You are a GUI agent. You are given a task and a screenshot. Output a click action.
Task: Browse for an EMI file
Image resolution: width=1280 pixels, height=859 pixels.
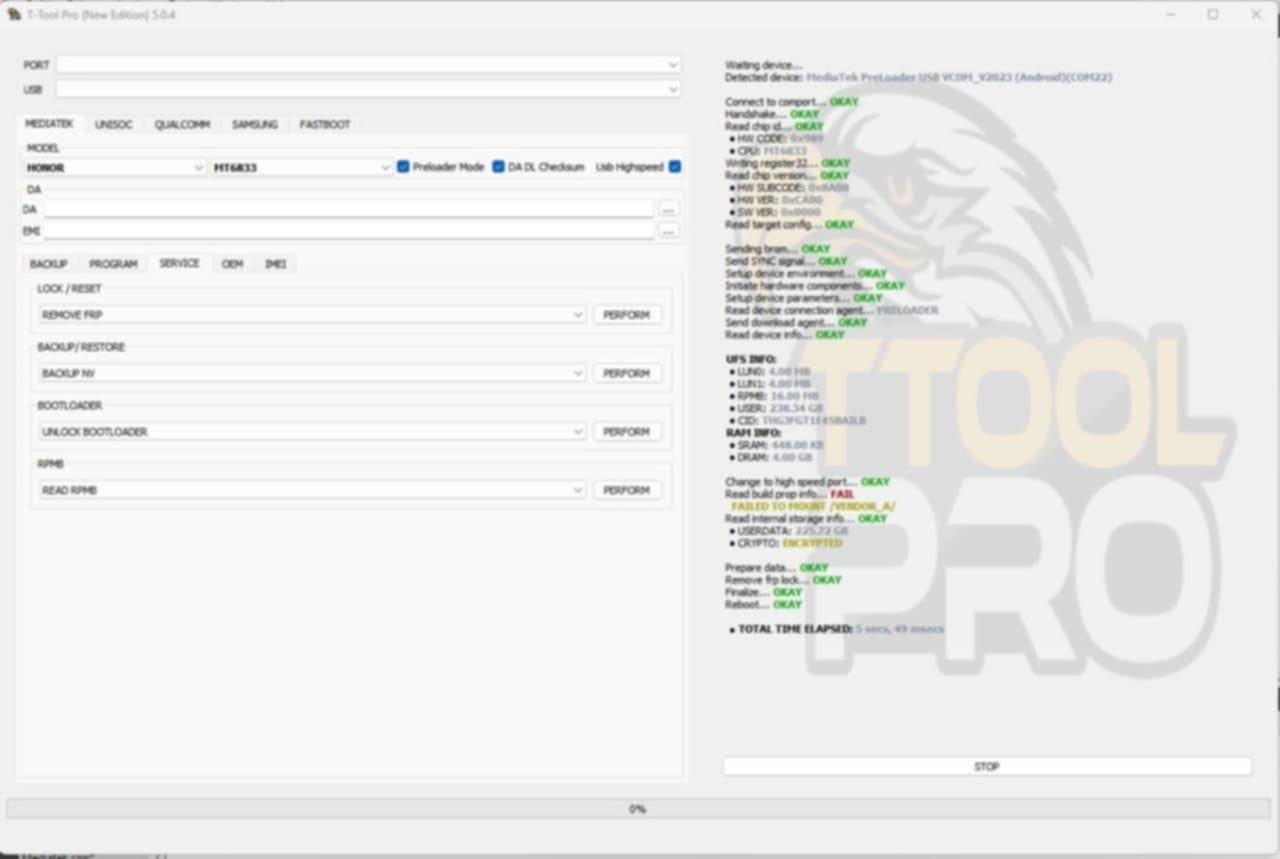(669, 231)
